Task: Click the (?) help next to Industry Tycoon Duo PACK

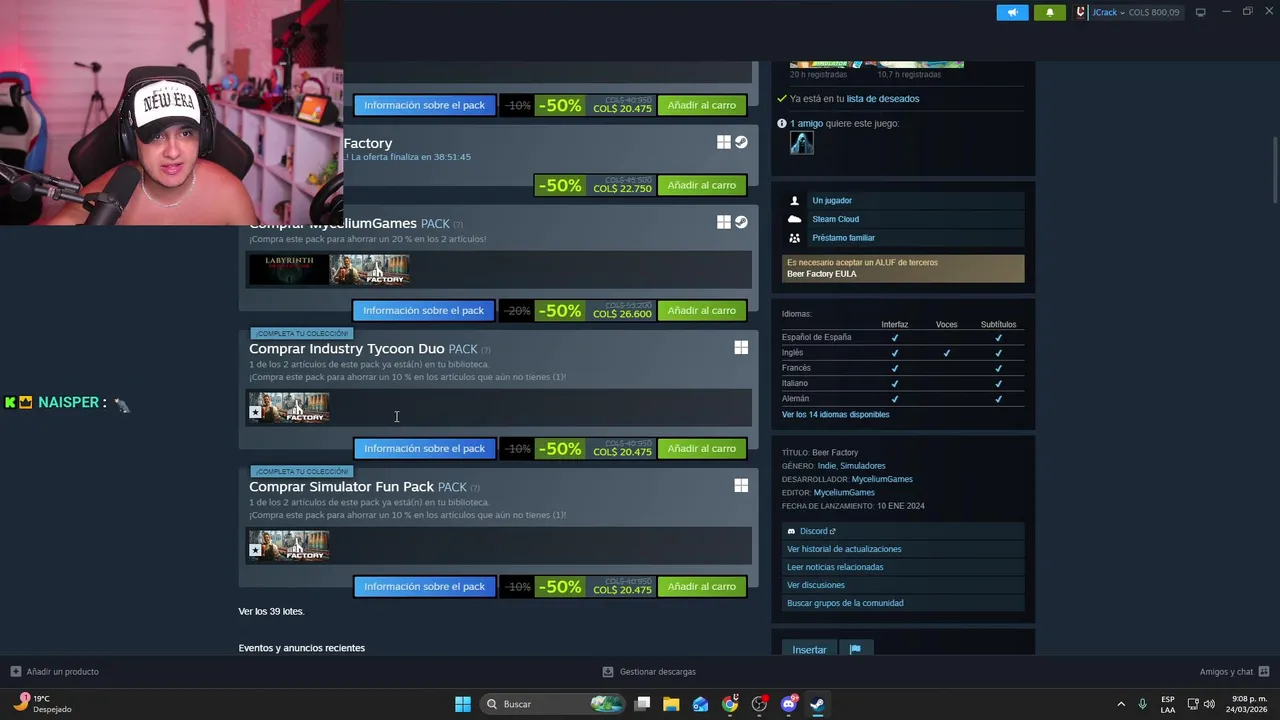Action: (486, 349)
